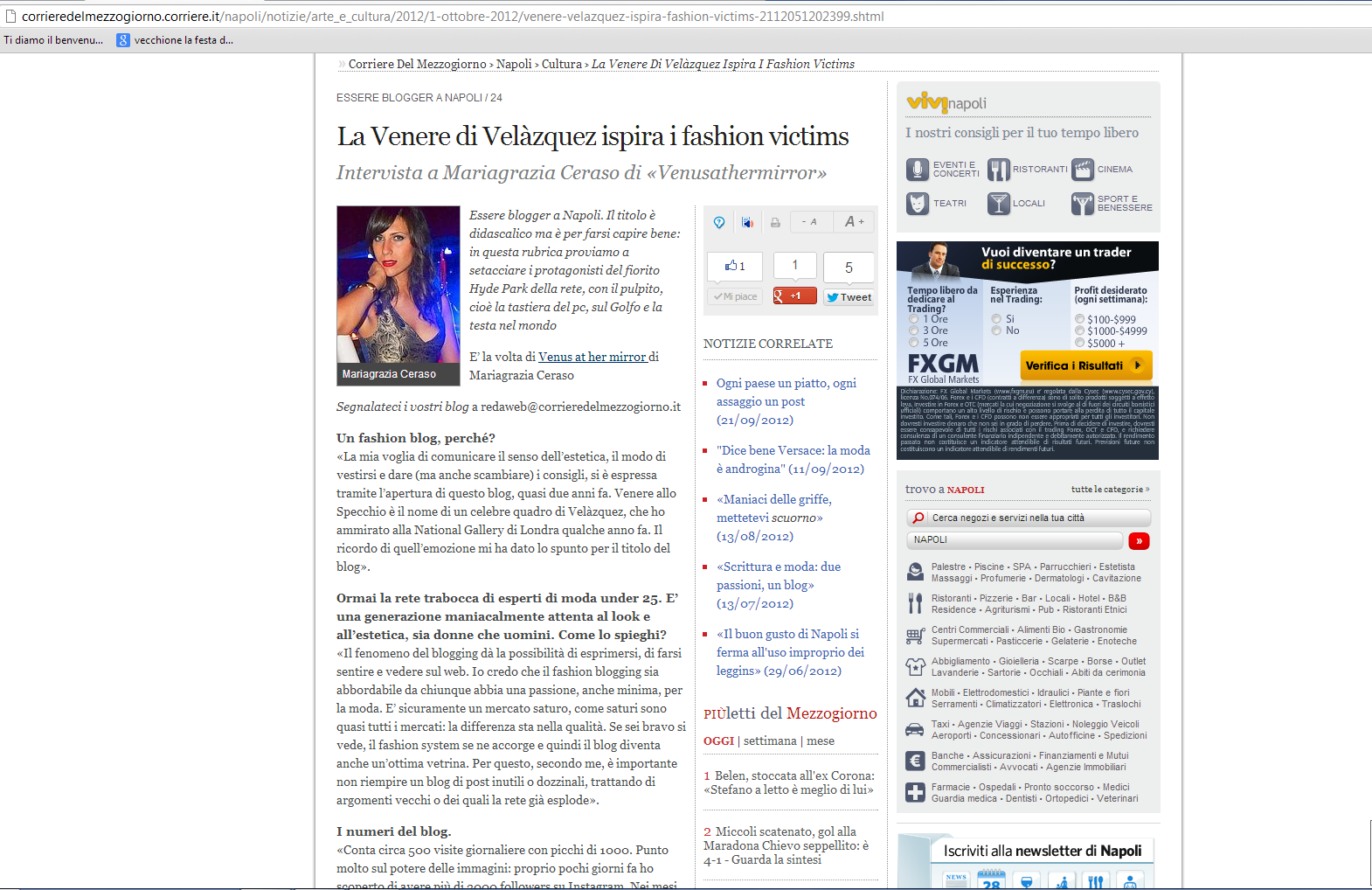Go to the Napoli breadcrumb link
This screenshot has width=1372, height=890.
coord(514,64)
